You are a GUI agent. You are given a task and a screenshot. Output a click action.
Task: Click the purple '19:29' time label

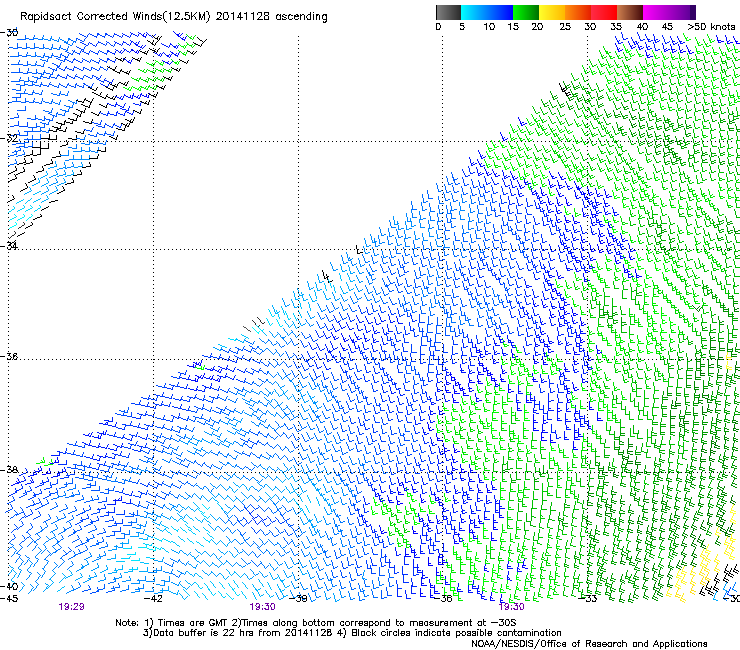(72, 607)
